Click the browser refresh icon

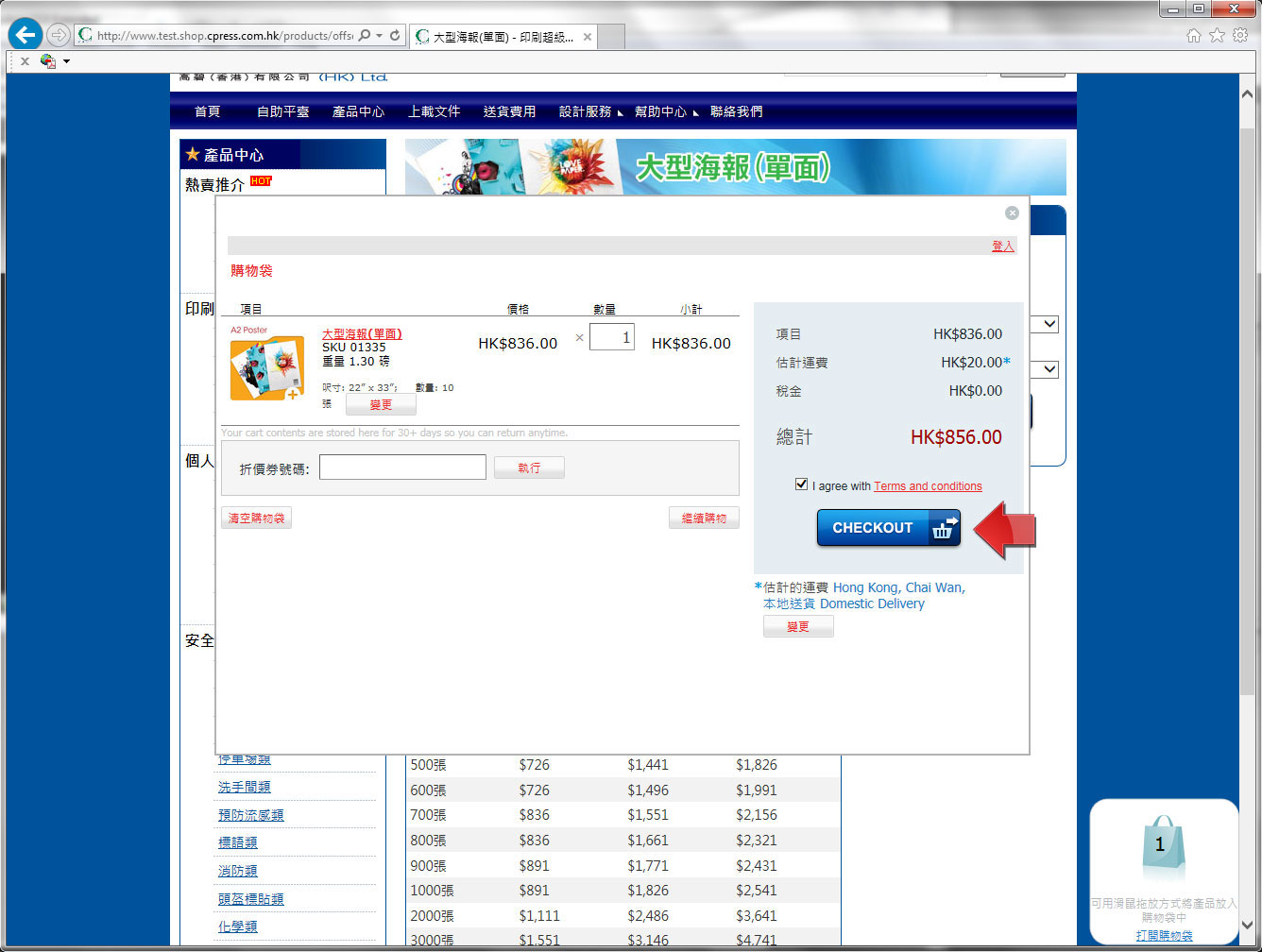point(395,36)
